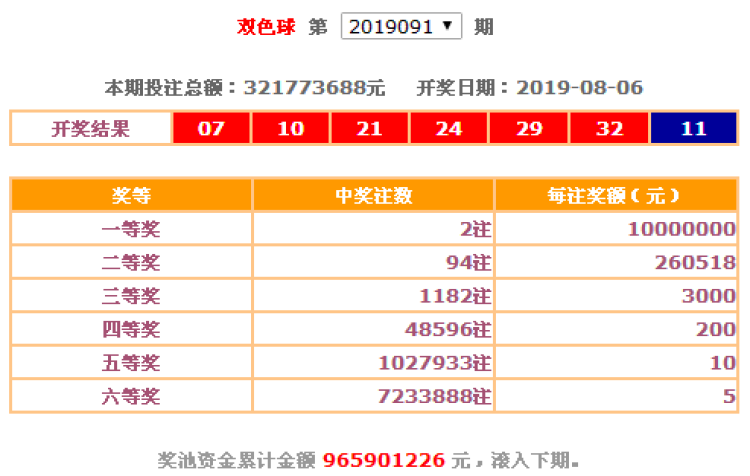
Task: Click the 奖等 column header
Action: tap(131, 196)
